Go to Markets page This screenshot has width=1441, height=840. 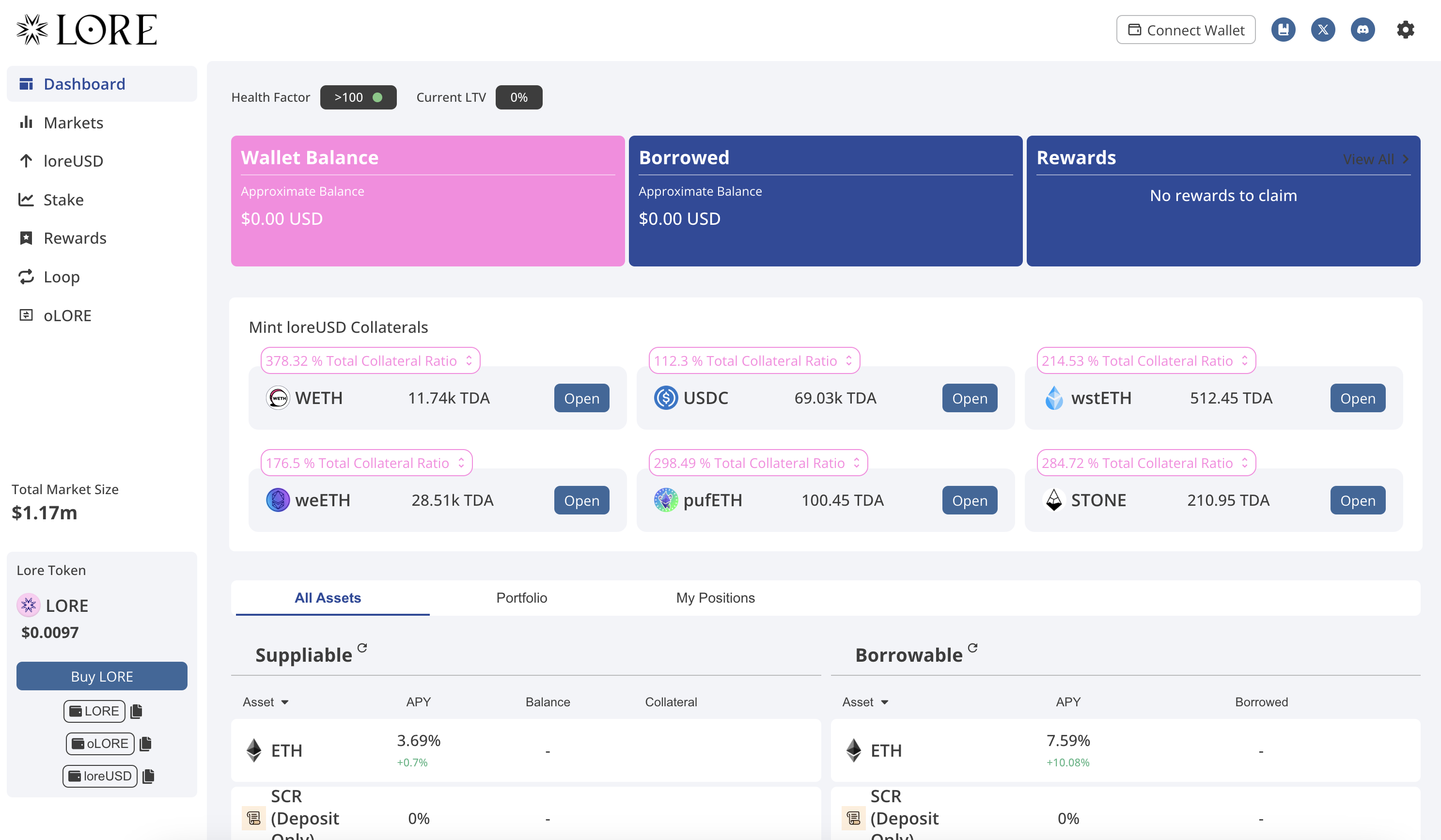coord(102,123)
